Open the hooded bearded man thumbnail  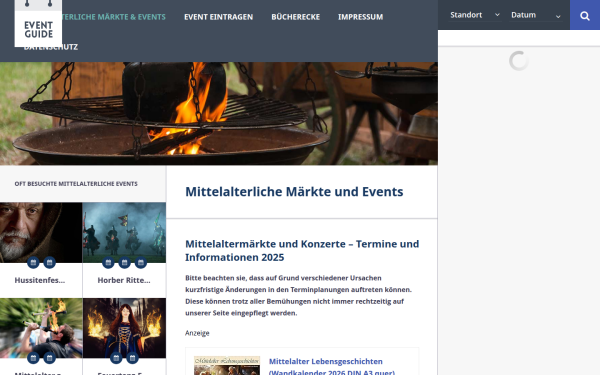click(41, 232)
